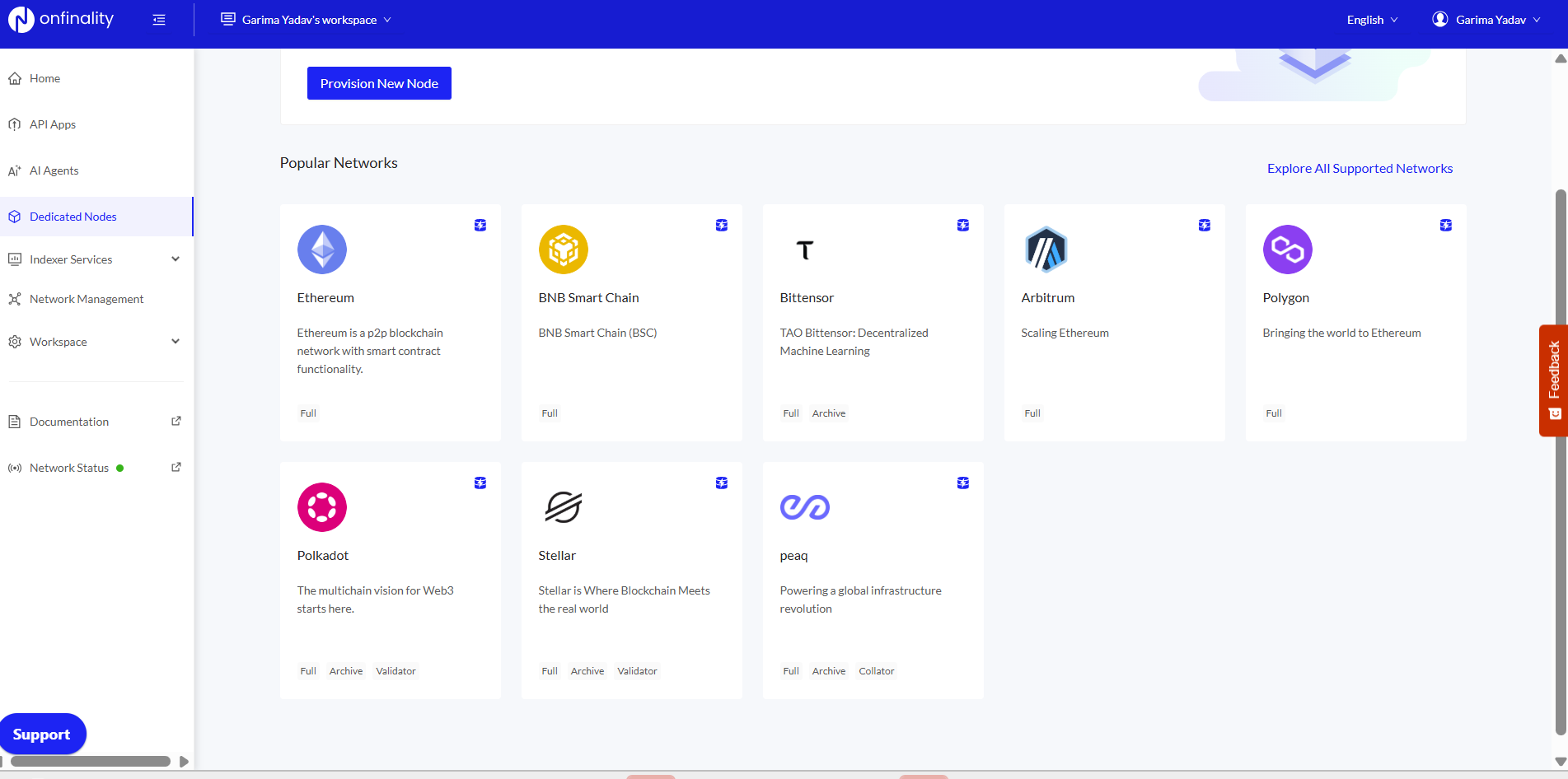Open Network Status in the sidebar
The height and width of the screenshot is (779, 1568).
[96, 468]
